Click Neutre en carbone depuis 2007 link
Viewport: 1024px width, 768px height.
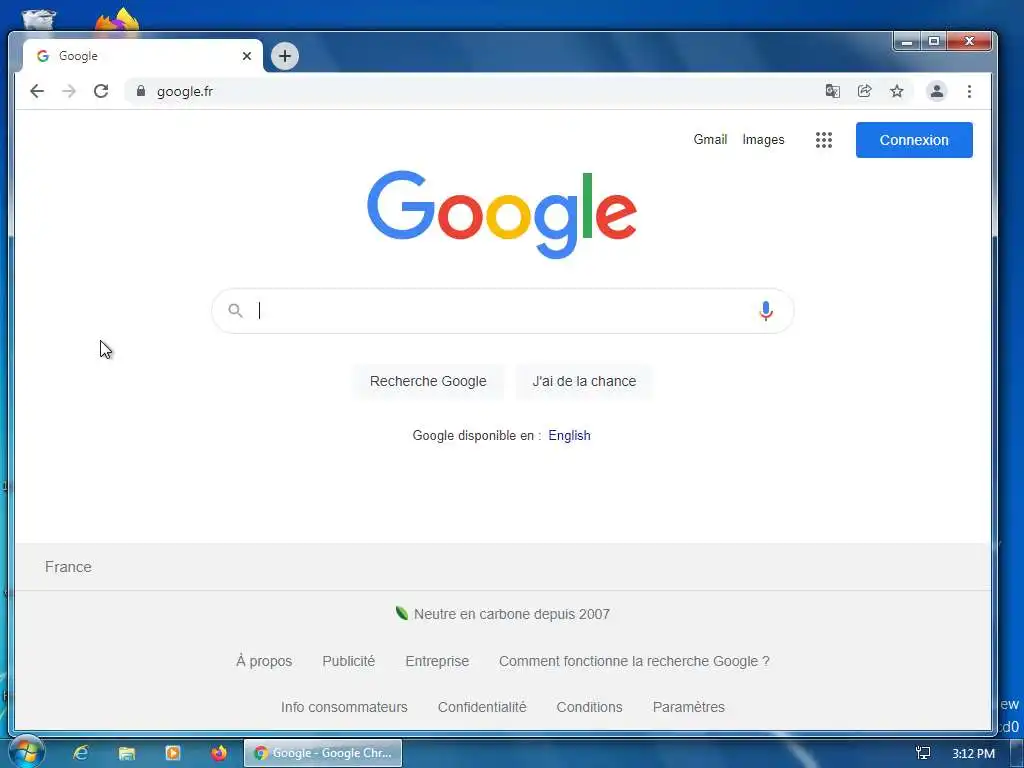(502, 614)
